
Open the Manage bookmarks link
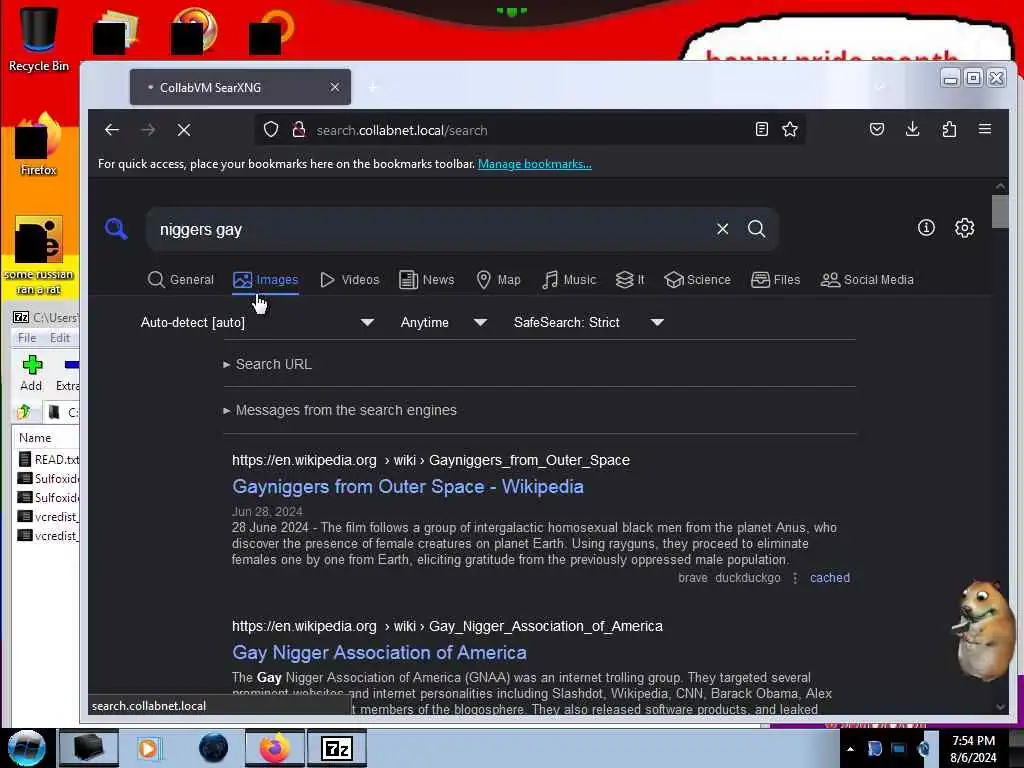[x=535, y=164]
